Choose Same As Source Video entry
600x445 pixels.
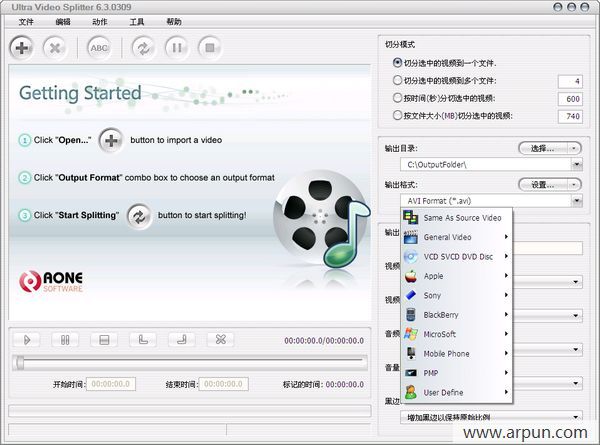coord(457,218)
